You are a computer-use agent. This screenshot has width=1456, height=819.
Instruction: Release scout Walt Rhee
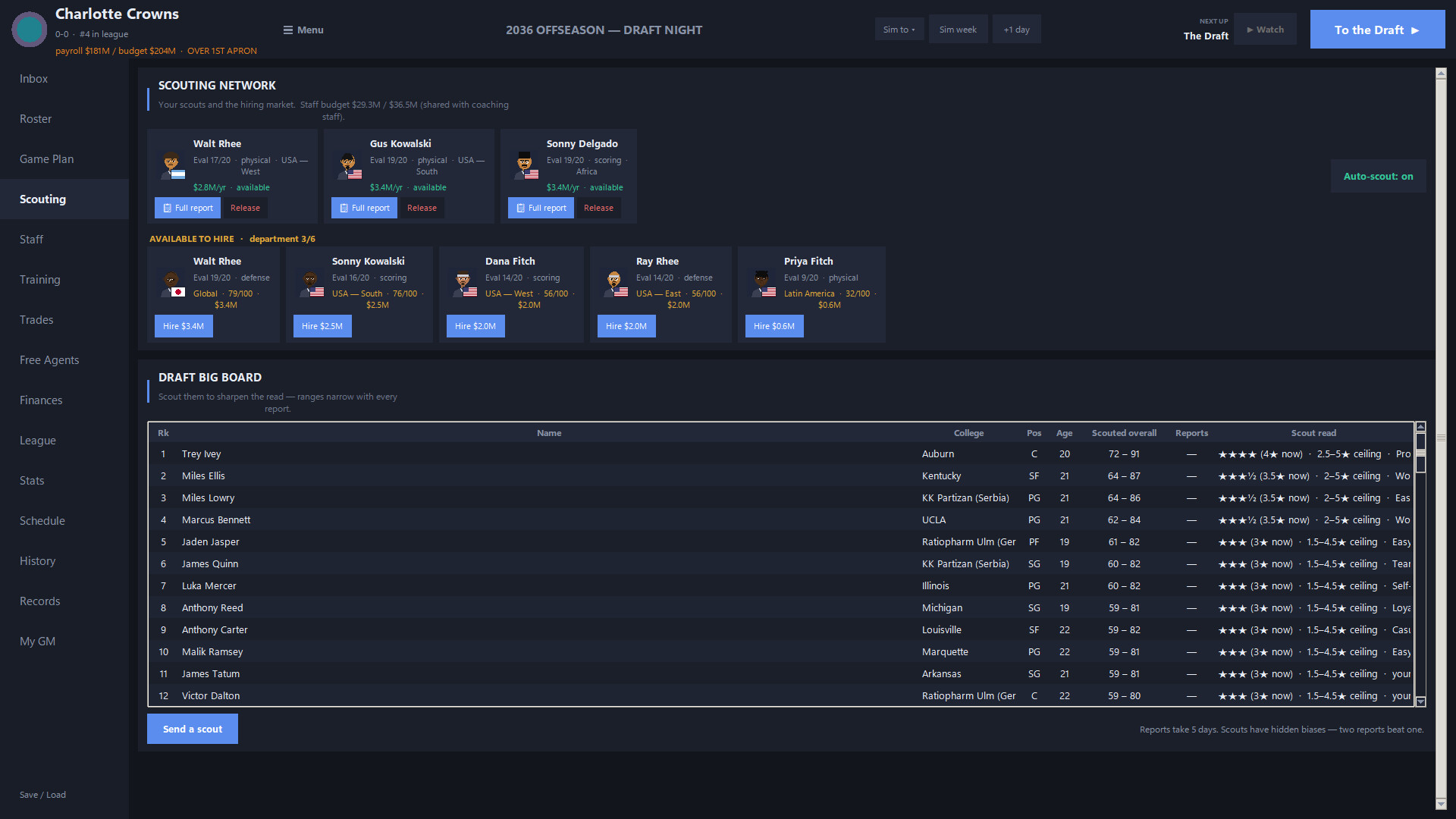245,208
